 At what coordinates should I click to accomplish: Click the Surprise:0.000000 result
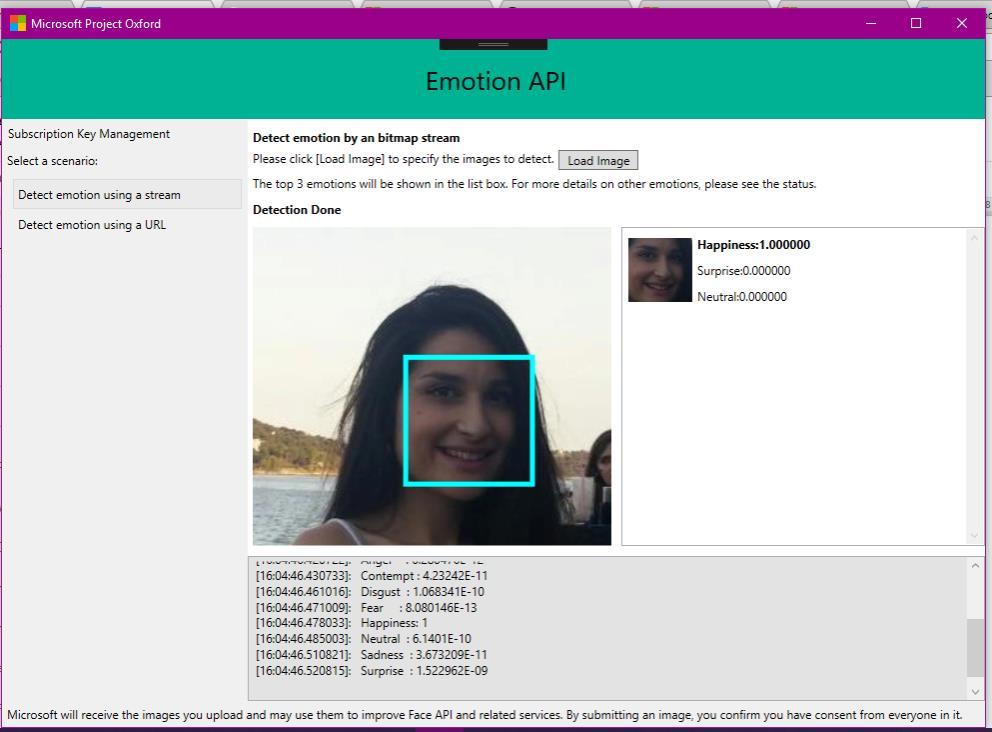click(743, 271)
